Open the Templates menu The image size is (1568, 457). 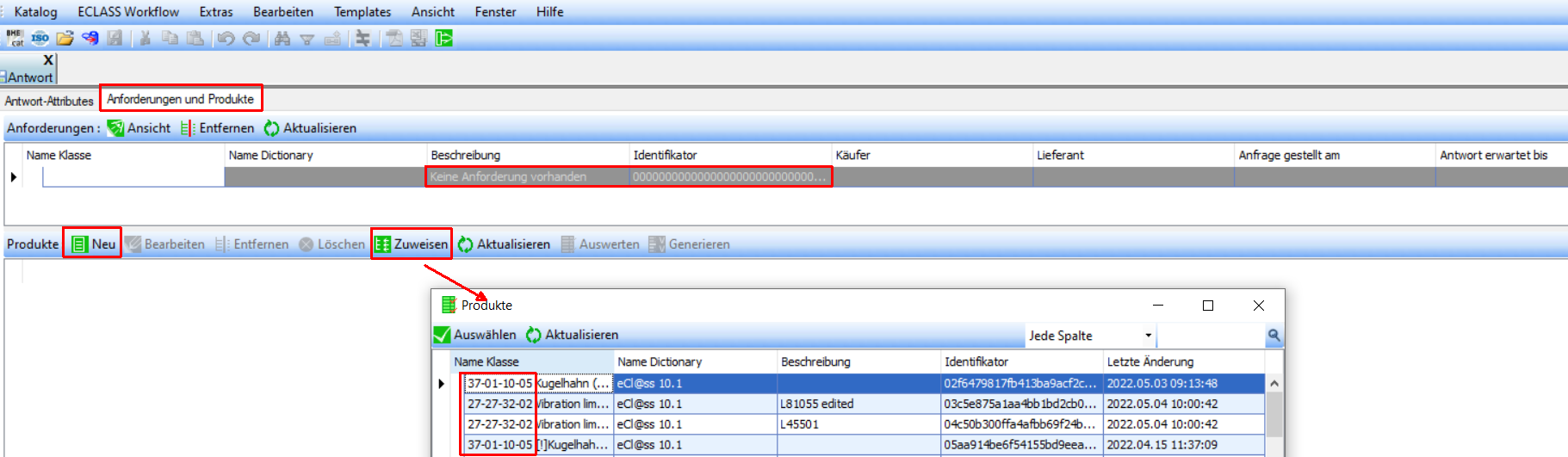point(362,12)
